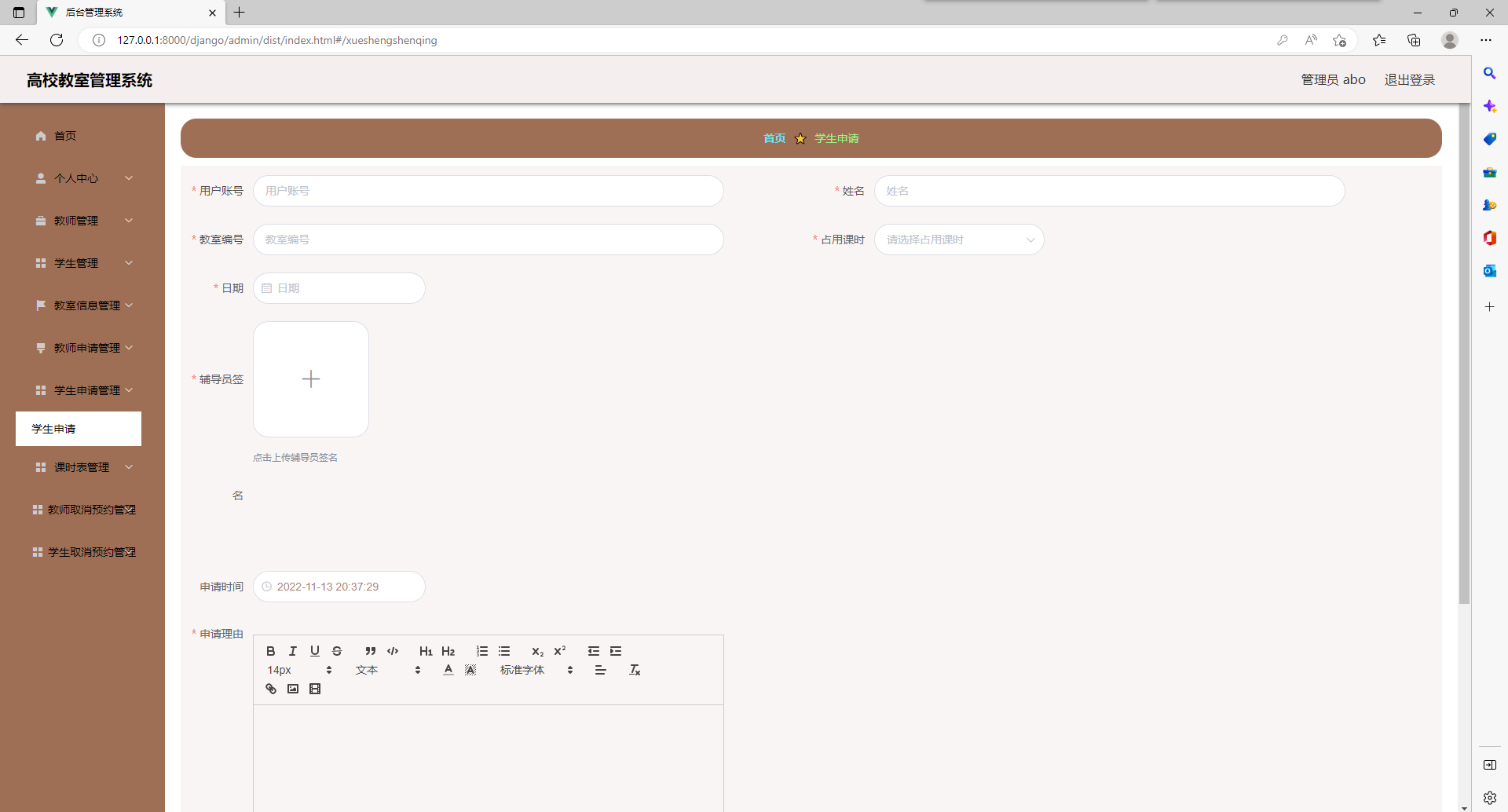The width and height of the screenshot is (1508, 812).
Task: Apply subscript formatting
Action: click(537, 651)
